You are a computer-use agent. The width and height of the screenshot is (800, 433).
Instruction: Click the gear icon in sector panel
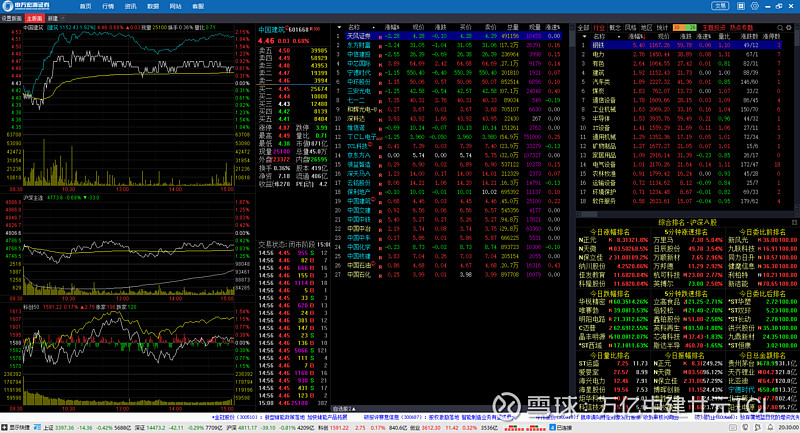click(789, 28)
